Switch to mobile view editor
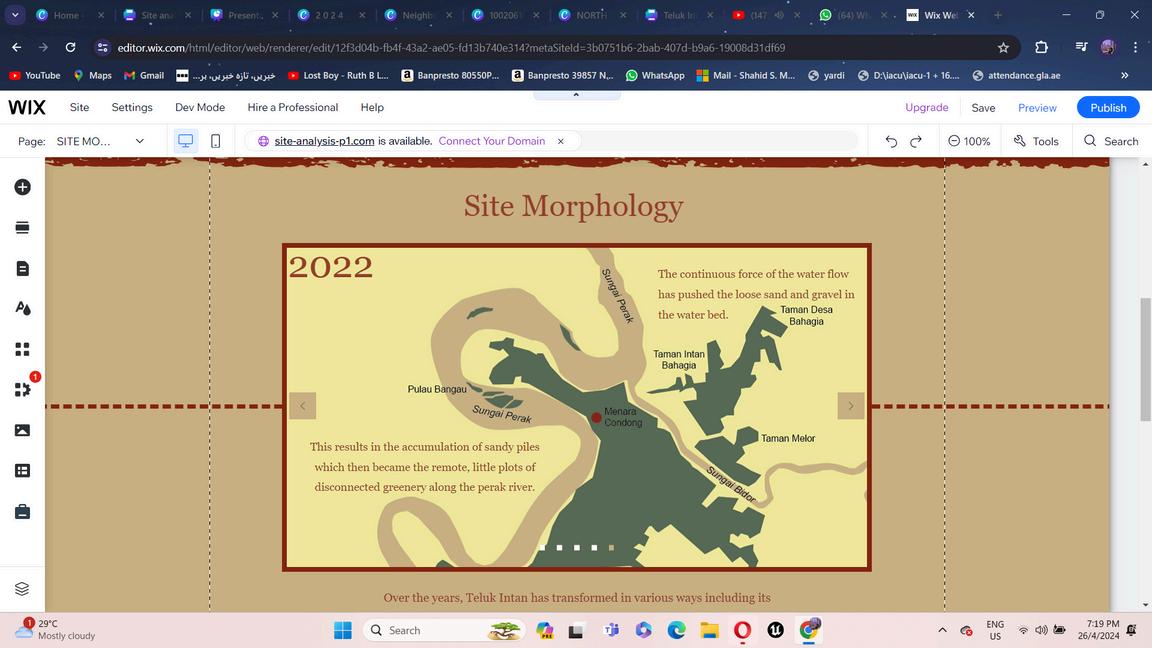 coord(215,141)
